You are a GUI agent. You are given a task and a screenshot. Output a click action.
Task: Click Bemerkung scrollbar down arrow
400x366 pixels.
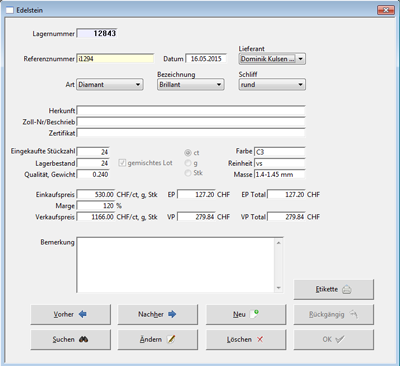coord(279,288)
